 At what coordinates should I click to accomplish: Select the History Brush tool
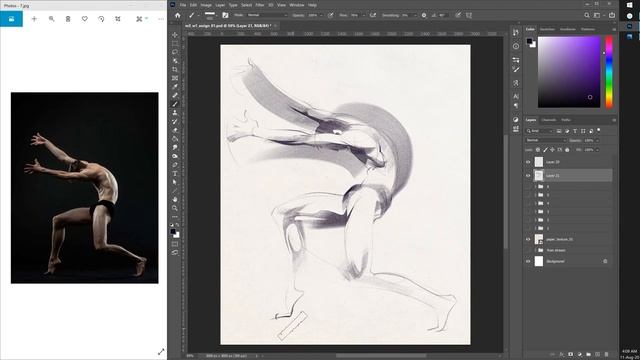pos(175,122)
